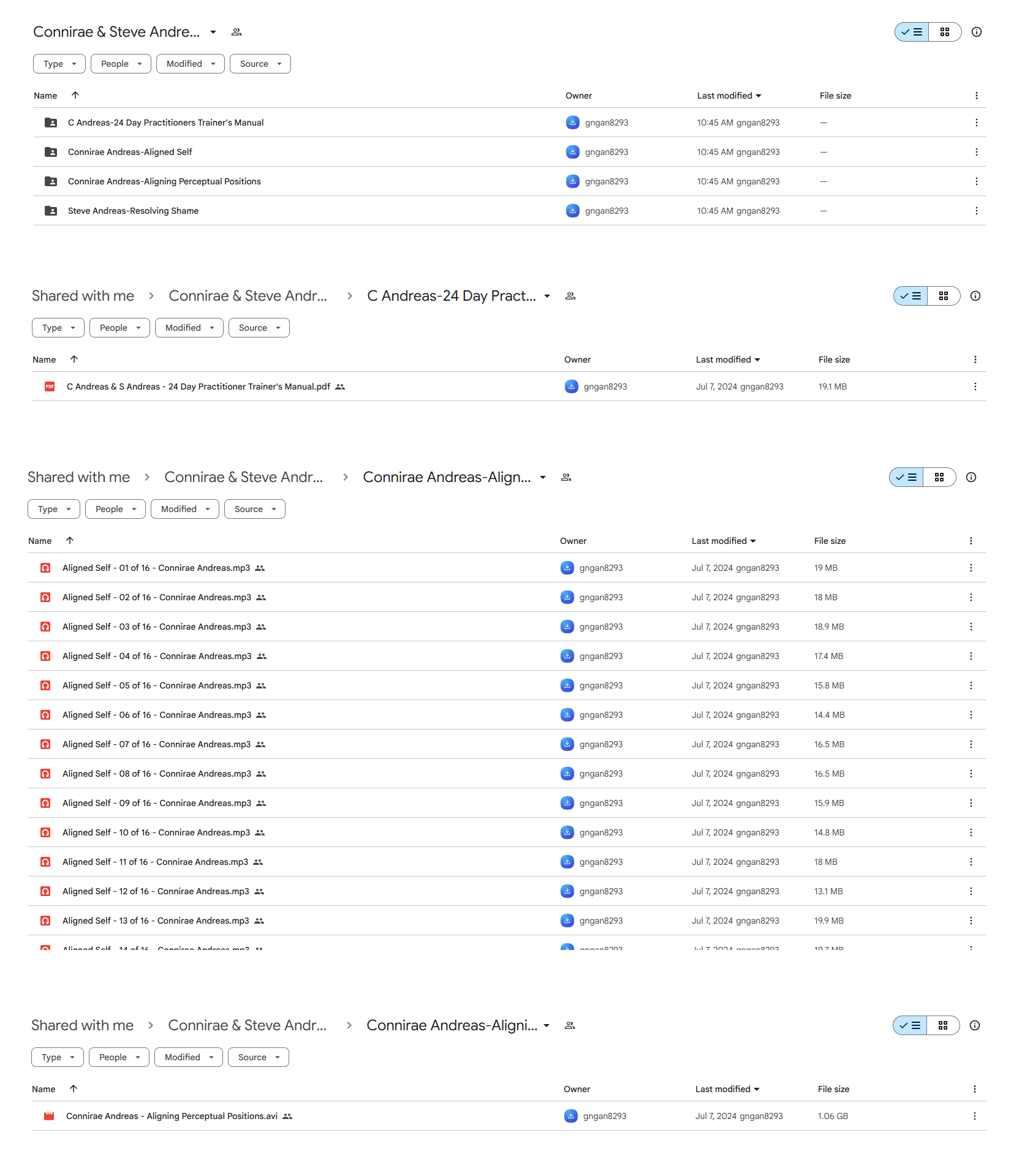This screenshot has height=1176, width=1022.
Task: Switch to list layout in top section
Action: click(912, 32)
